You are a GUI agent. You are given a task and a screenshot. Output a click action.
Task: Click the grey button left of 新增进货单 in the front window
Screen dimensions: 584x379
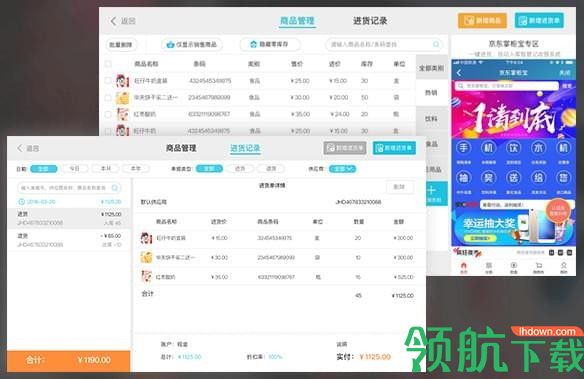pyautogui.click(x=345, y=148)
